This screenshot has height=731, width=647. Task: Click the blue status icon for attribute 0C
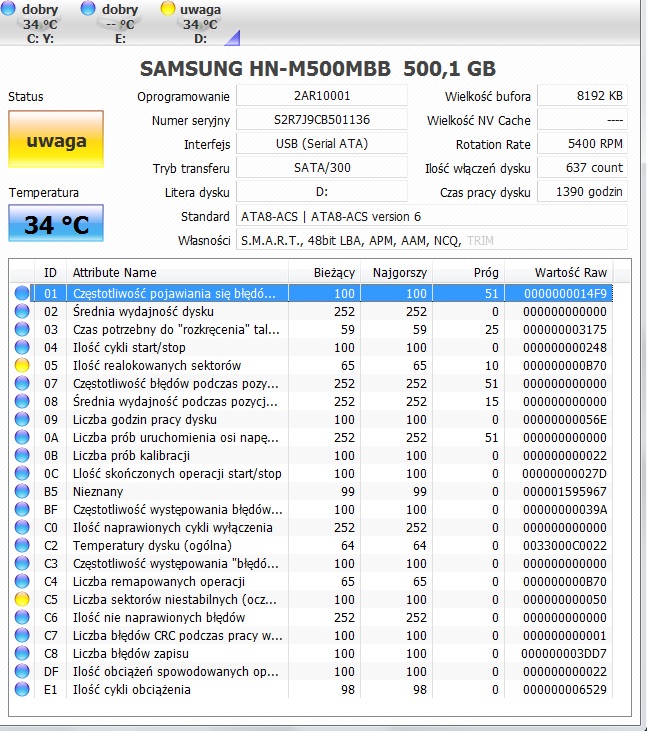22,473
